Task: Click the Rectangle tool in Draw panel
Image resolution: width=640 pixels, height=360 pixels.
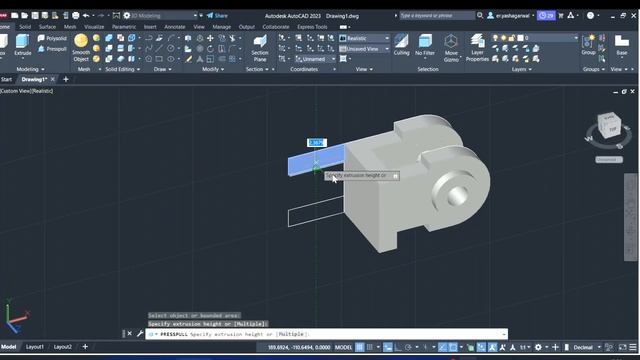Action: pyautogui.click(x=159, y=59)
